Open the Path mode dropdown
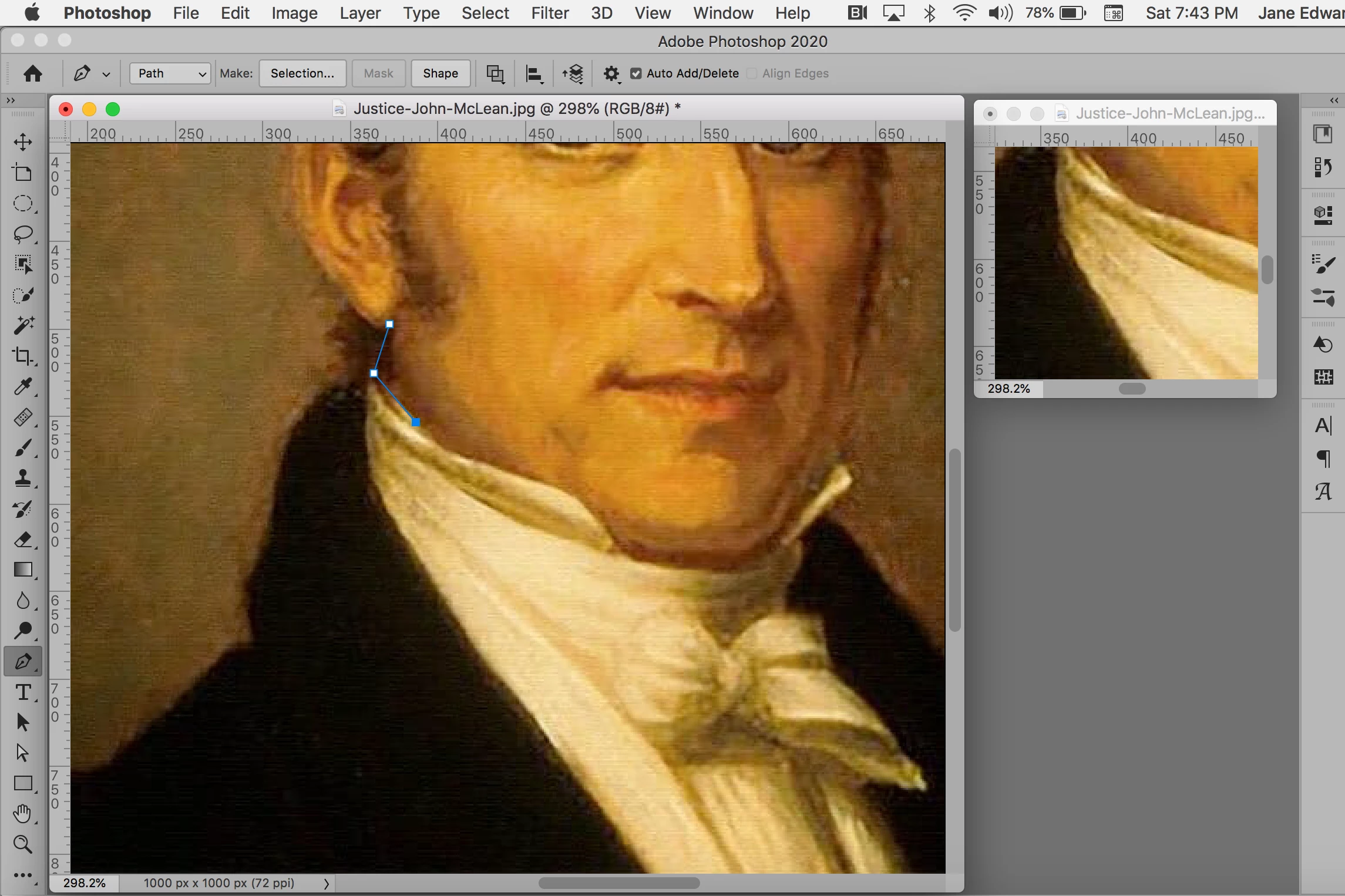Screen dimensions: 1345x896 [x=170, y=73]
